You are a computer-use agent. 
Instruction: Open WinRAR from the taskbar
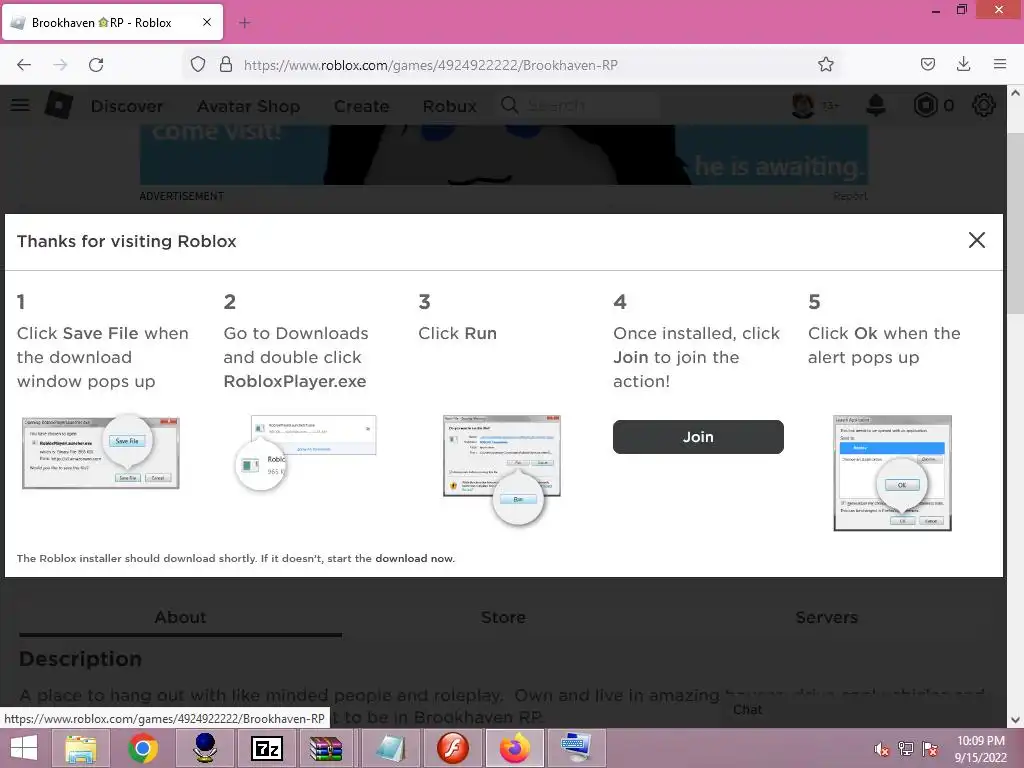click(326, 749)
